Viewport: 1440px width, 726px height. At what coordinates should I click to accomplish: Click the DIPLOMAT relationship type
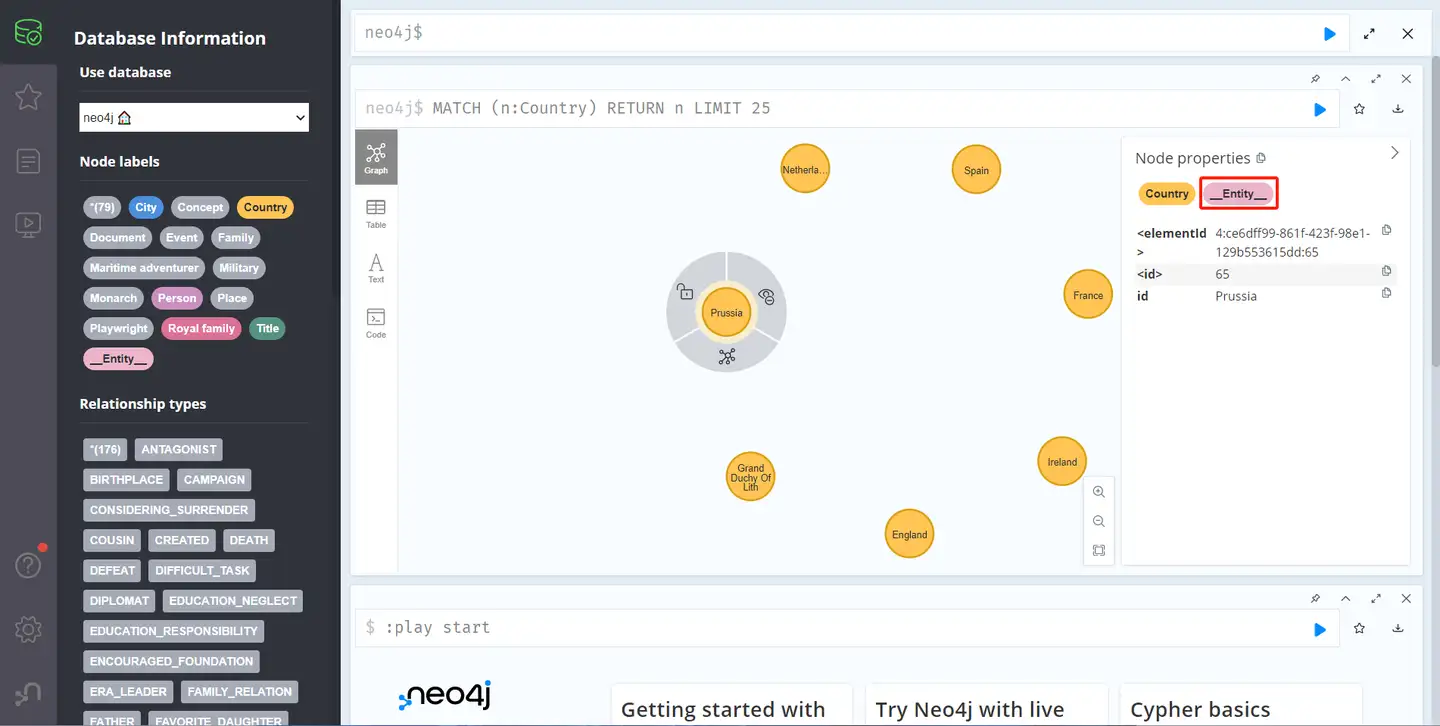pyautogui.click(x=119, y=601)
